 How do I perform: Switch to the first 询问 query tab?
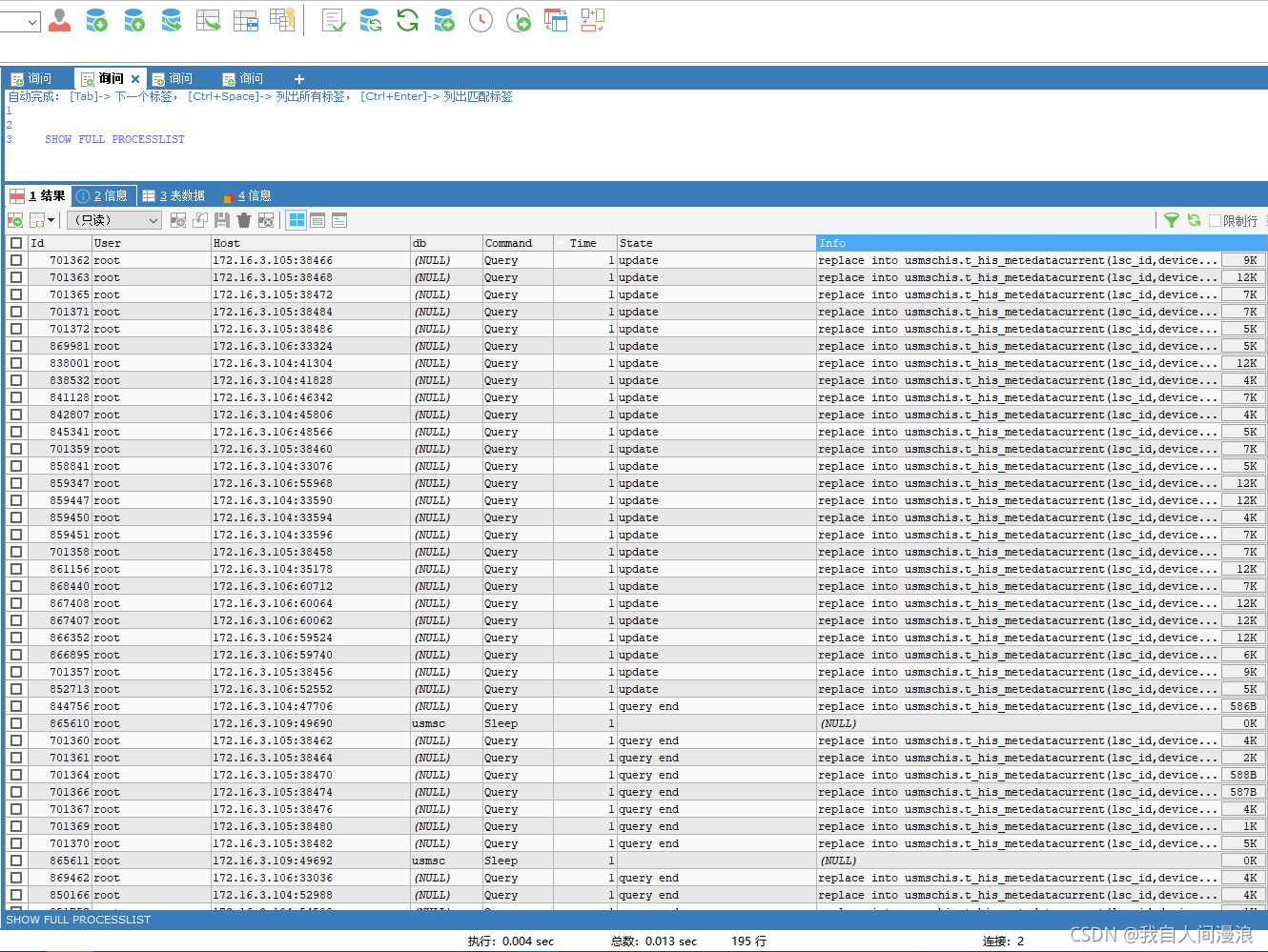(31, 78)
